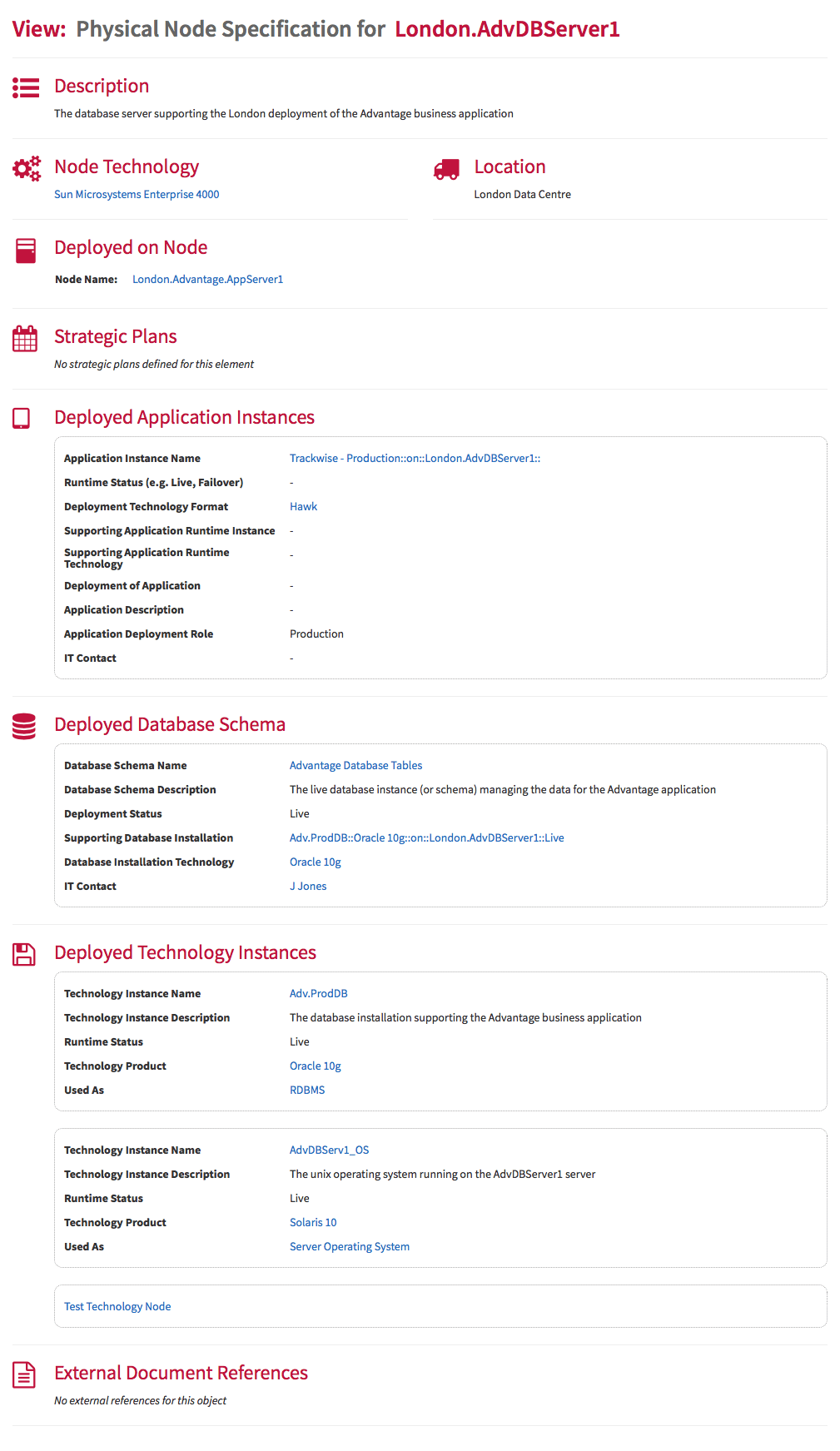840x1451 pixels.
Task: Open the Trackwise - Production instance link
Action: click(x=415, y=458)
